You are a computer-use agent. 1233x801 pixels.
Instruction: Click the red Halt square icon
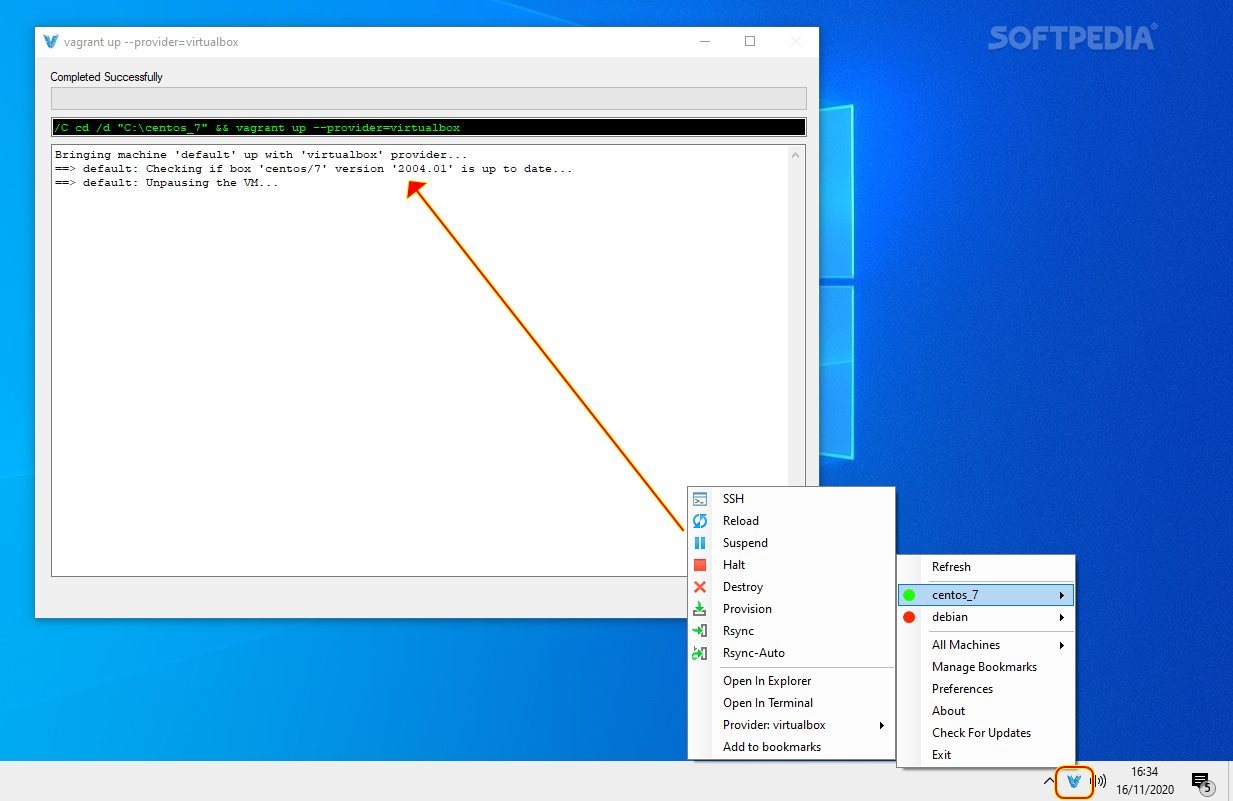(x=700, y=565)
